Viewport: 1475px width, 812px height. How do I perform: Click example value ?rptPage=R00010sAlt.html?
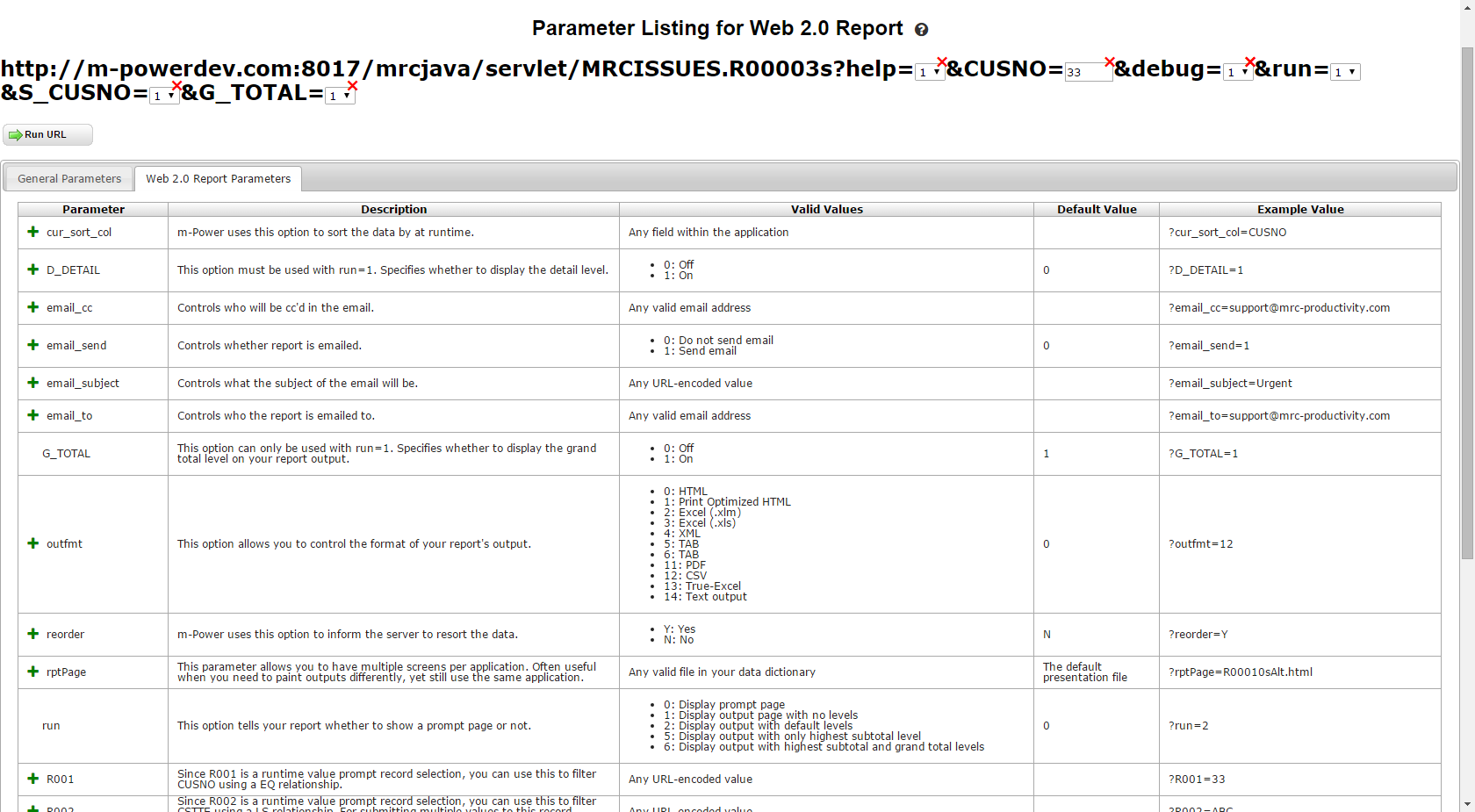[1241, 672]
